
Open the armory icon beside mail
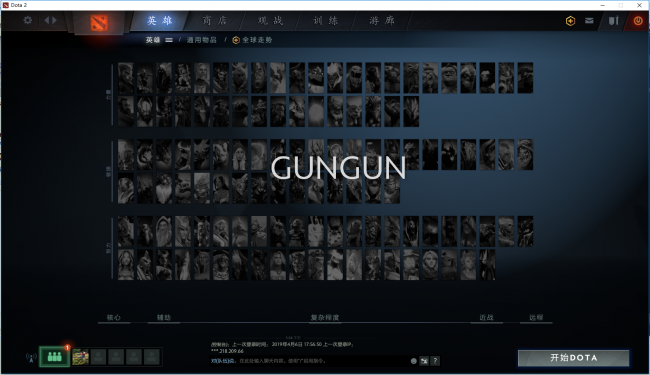[x=614, y=21]
